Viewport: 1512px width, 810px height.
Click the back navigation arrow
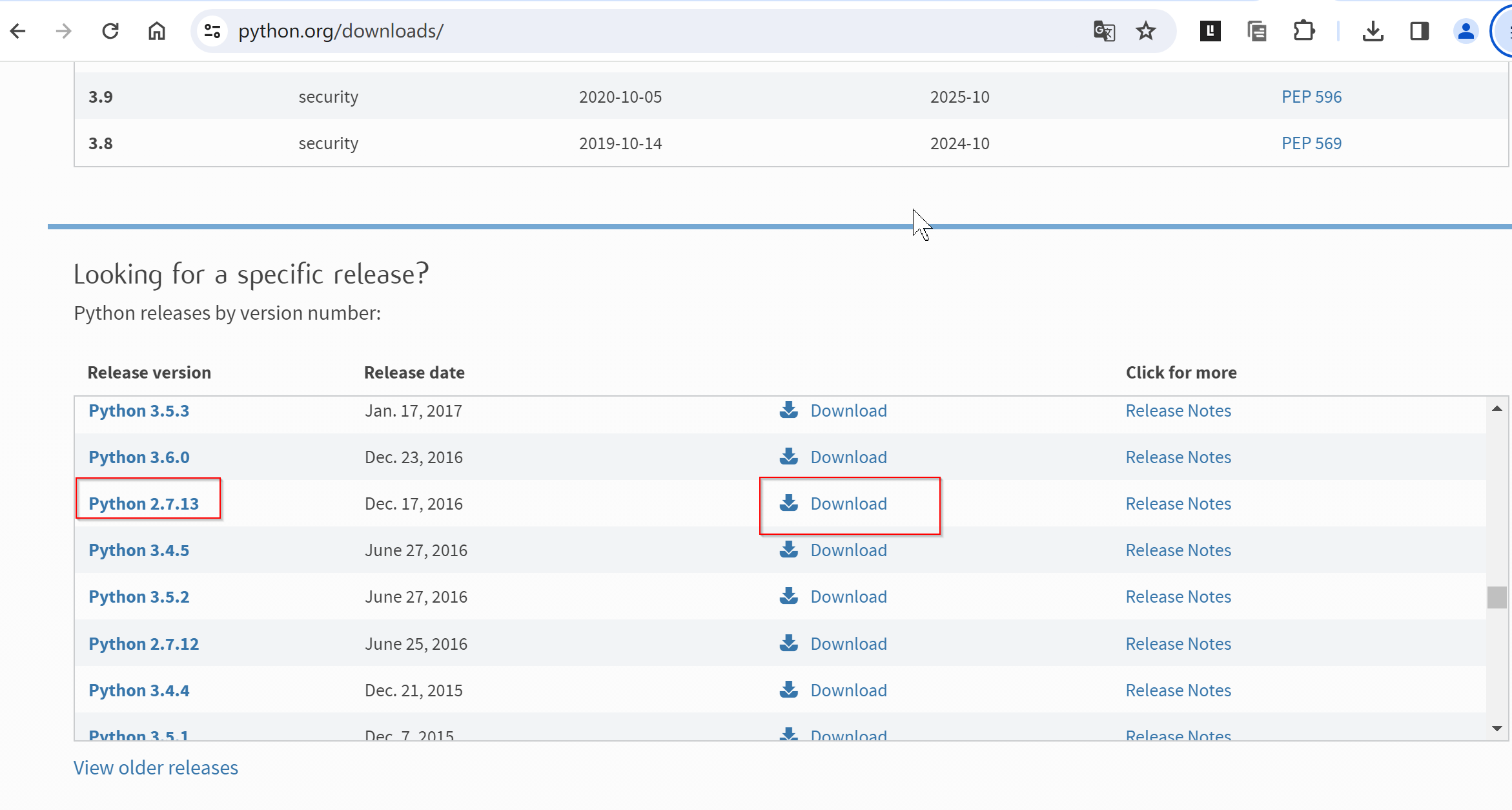pyautogui.click(x=18, y=30)
